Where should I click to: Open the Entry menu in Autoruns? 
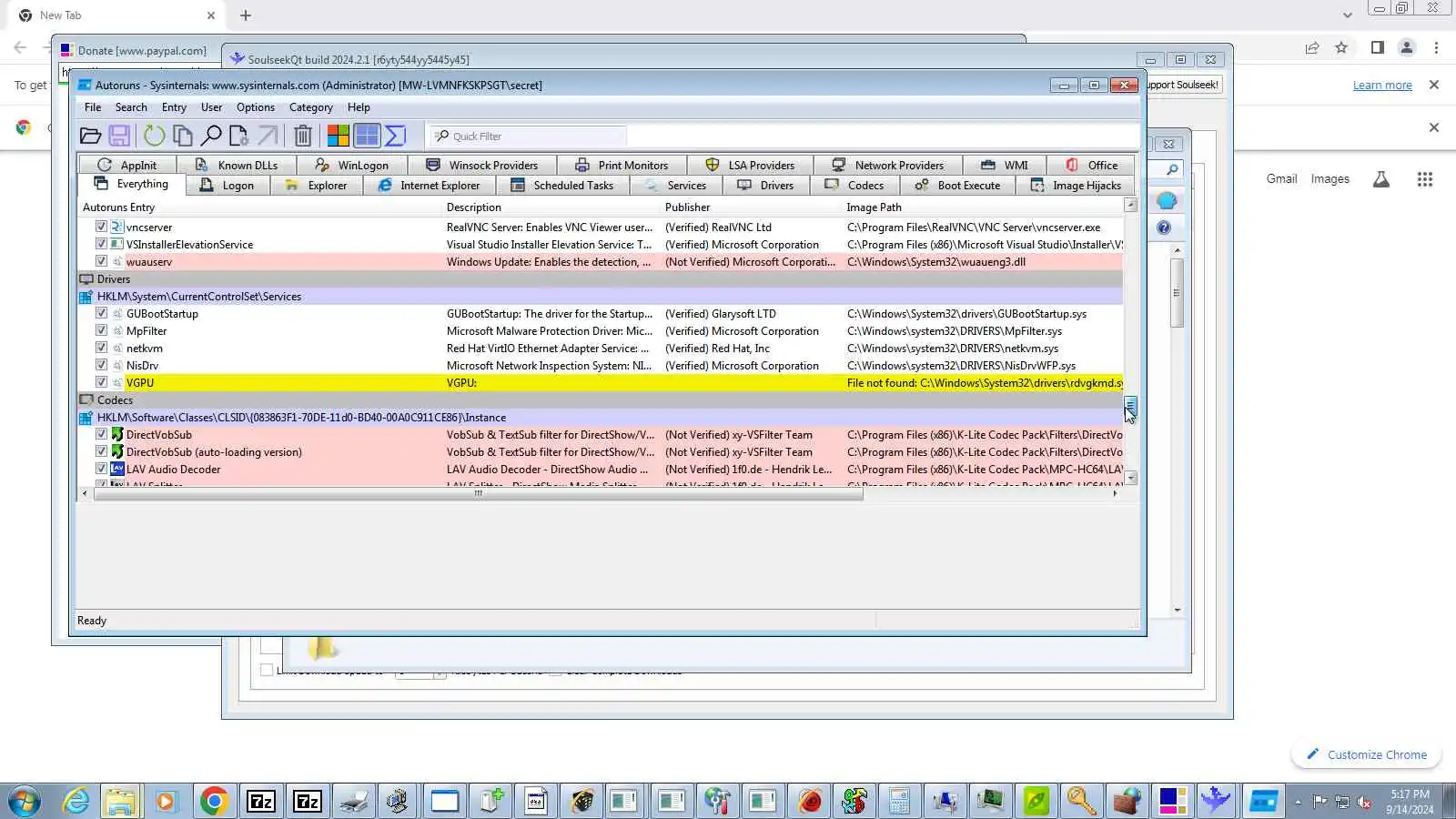174,107
